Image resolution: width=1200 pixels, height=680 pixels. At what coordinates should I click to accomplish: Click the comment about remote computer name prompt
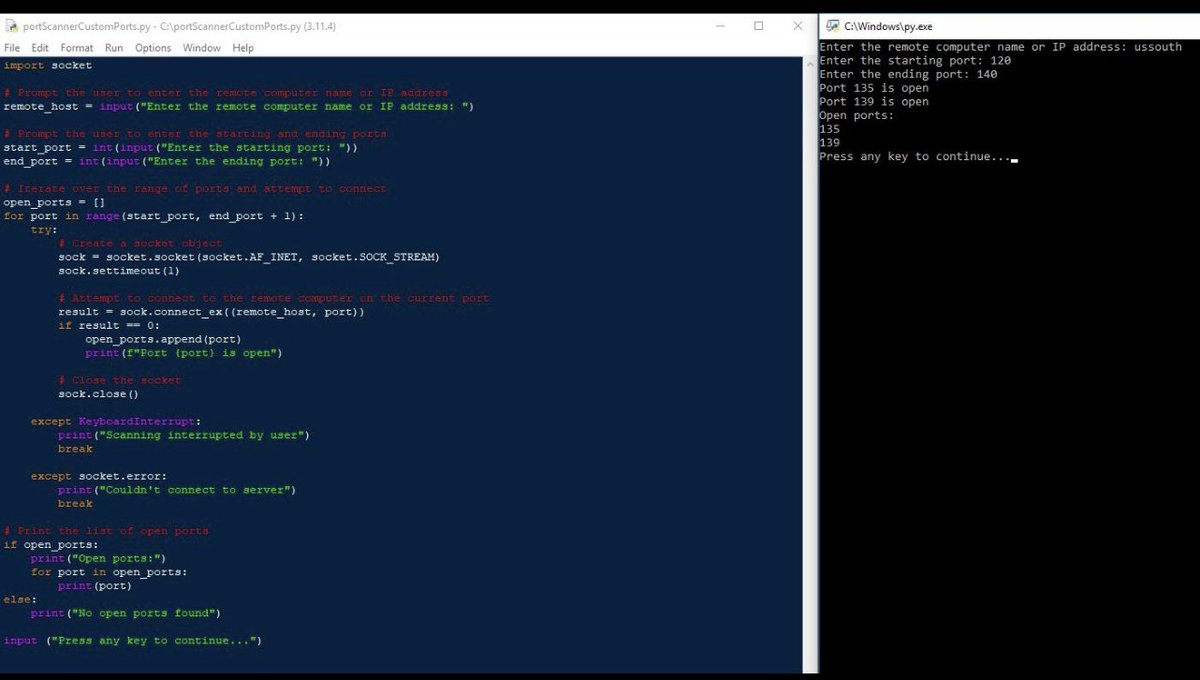(226, 92)
